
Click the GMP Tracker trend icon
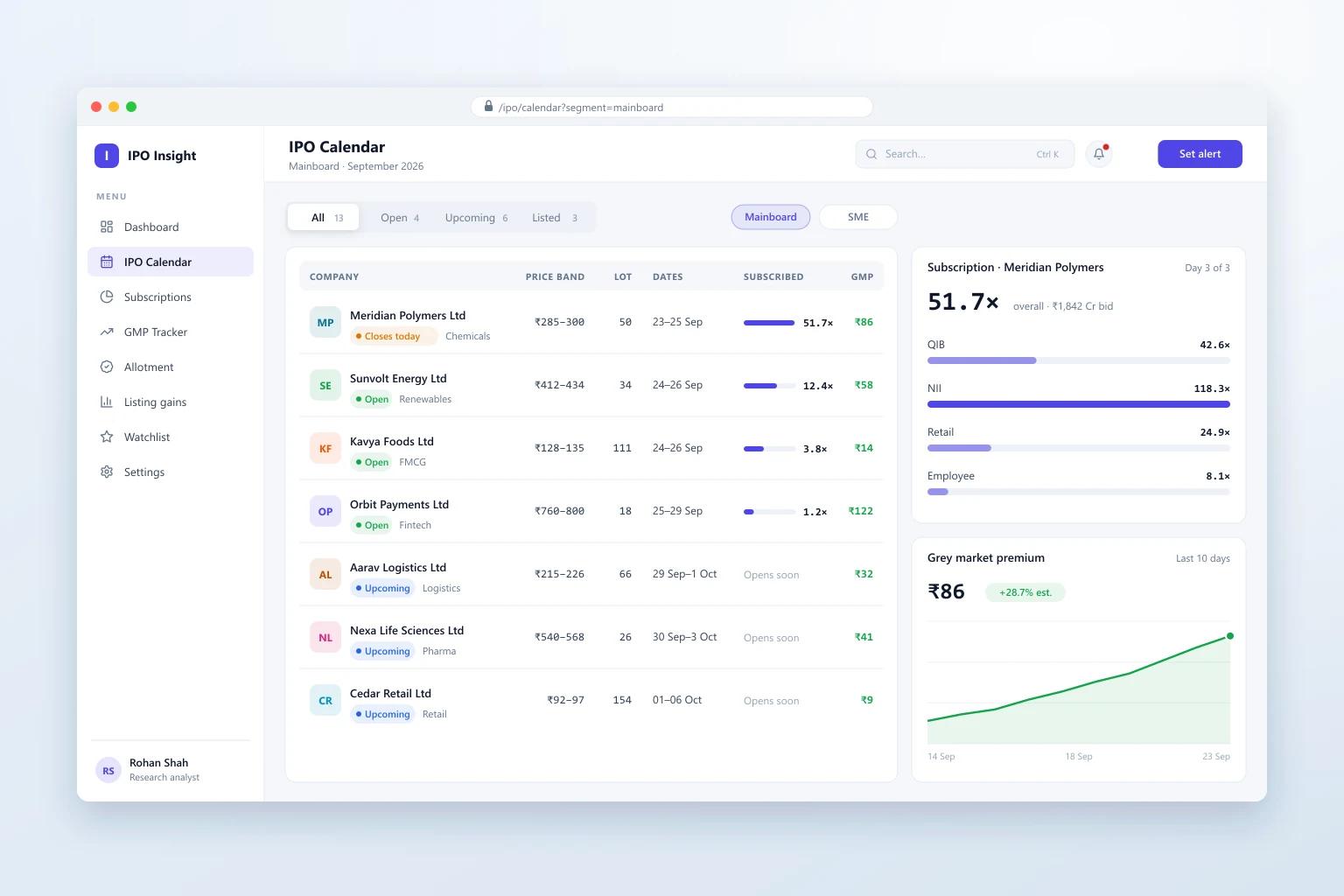pos(107,332)
